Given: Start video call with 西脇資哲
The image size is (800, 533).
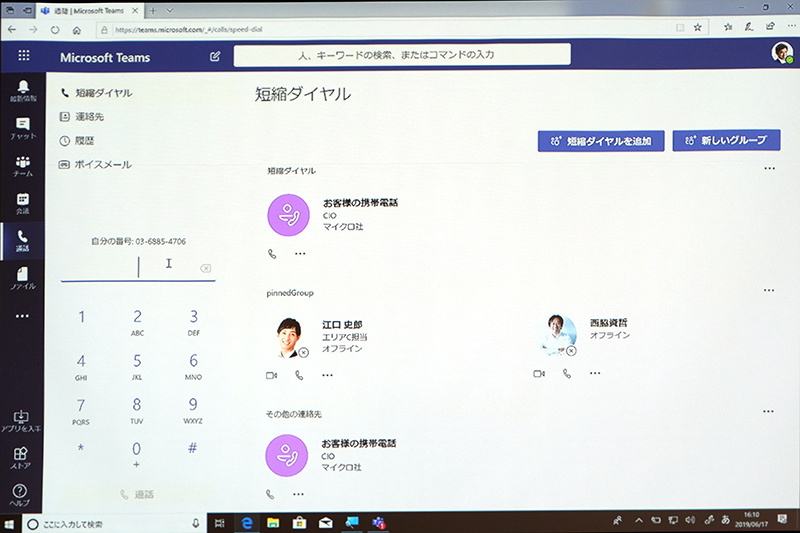Looking at the screenshot, I should 539,374.
